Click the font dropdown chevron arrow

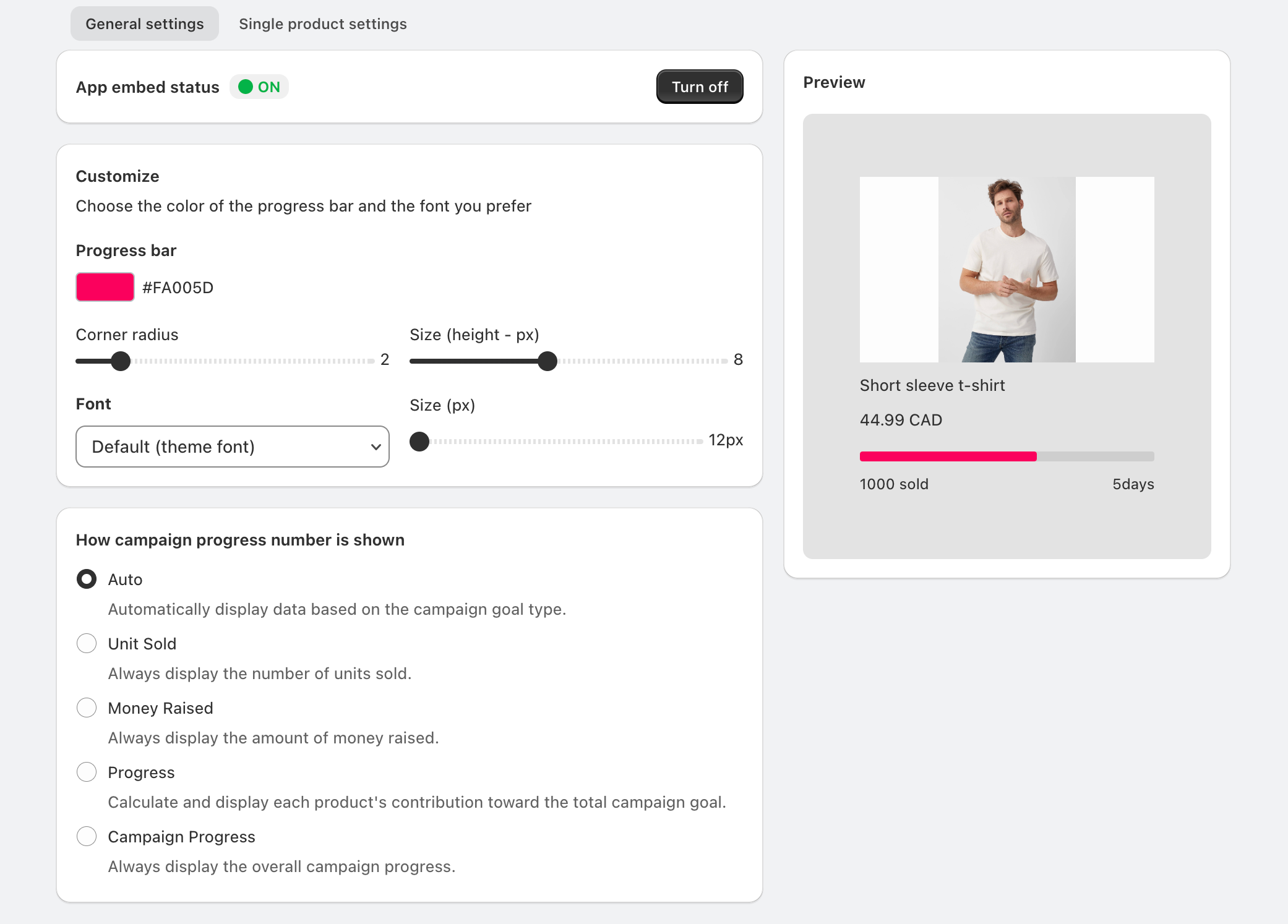click(x=376, y=447)
